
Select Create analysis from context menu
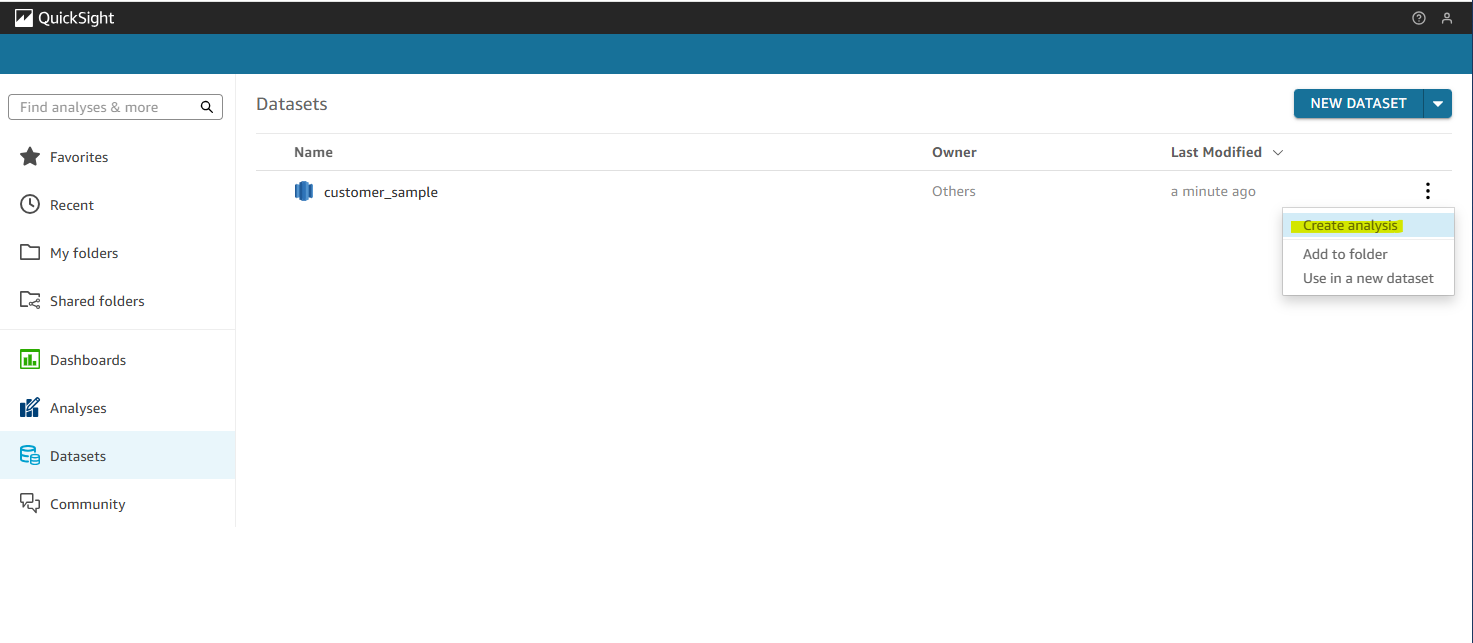1368,225
